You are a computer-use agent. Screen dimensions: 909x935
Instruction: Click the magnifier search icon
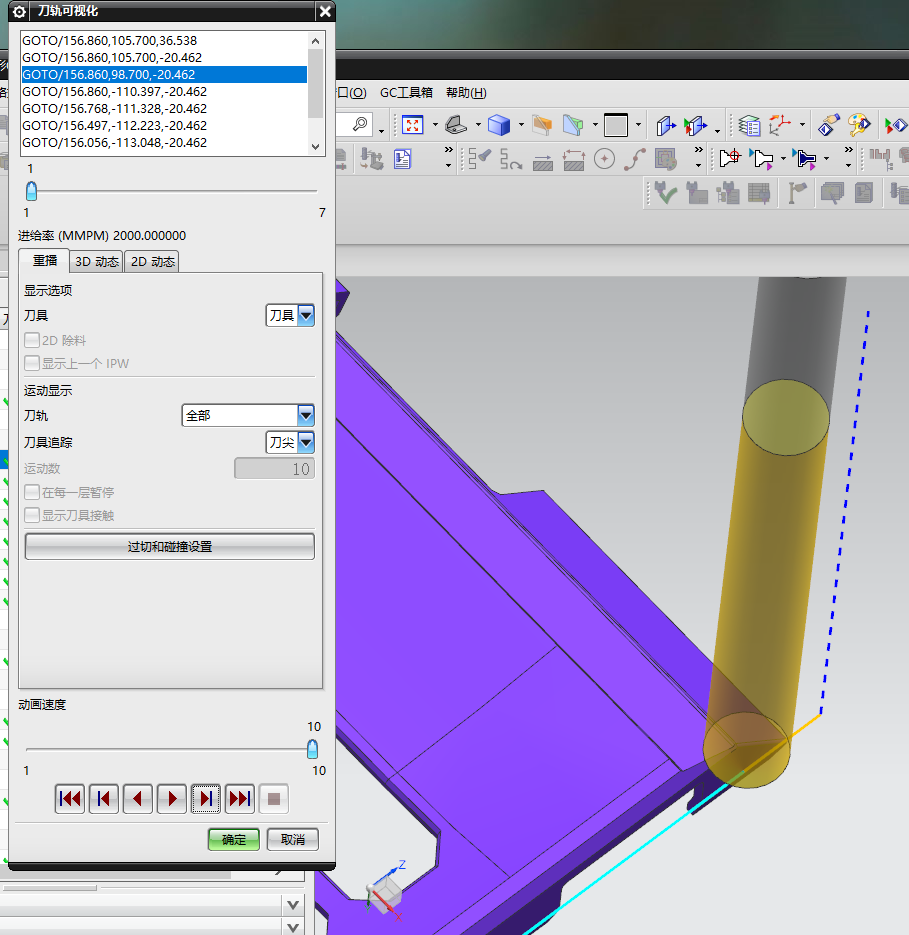pyautogui.click(x=360, y=125)
